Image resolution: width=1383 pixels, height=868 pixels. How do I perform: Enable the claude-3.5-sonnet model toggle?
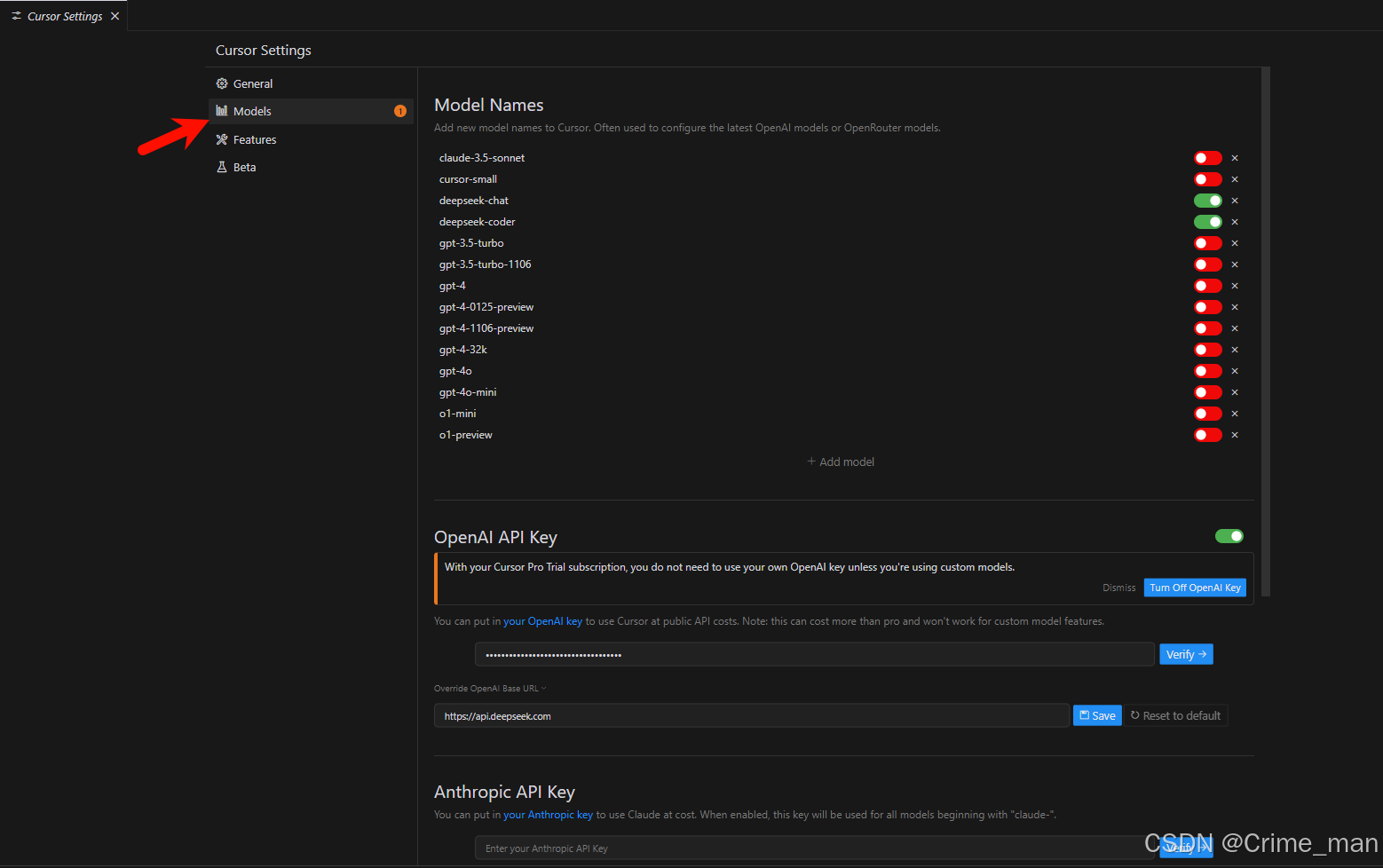(x=1207, y=158)
